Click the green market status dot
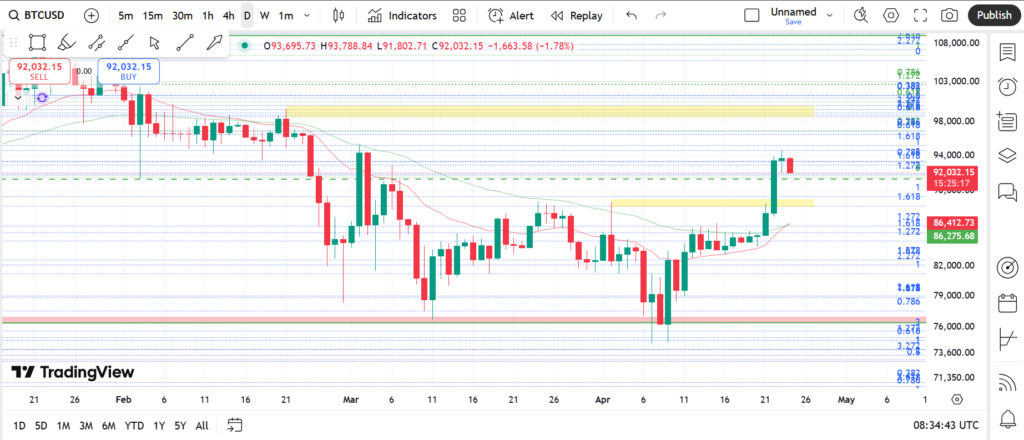 click(x=245, y=46)
